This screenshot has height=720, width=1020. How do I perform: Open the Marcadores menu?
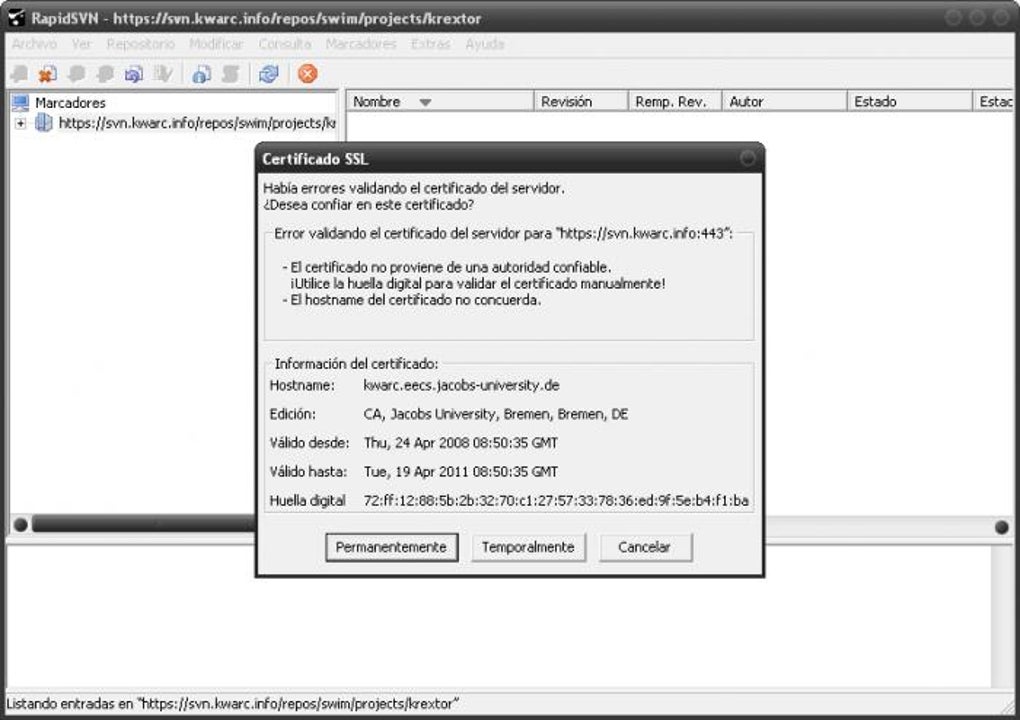click(x=360, y=44)
